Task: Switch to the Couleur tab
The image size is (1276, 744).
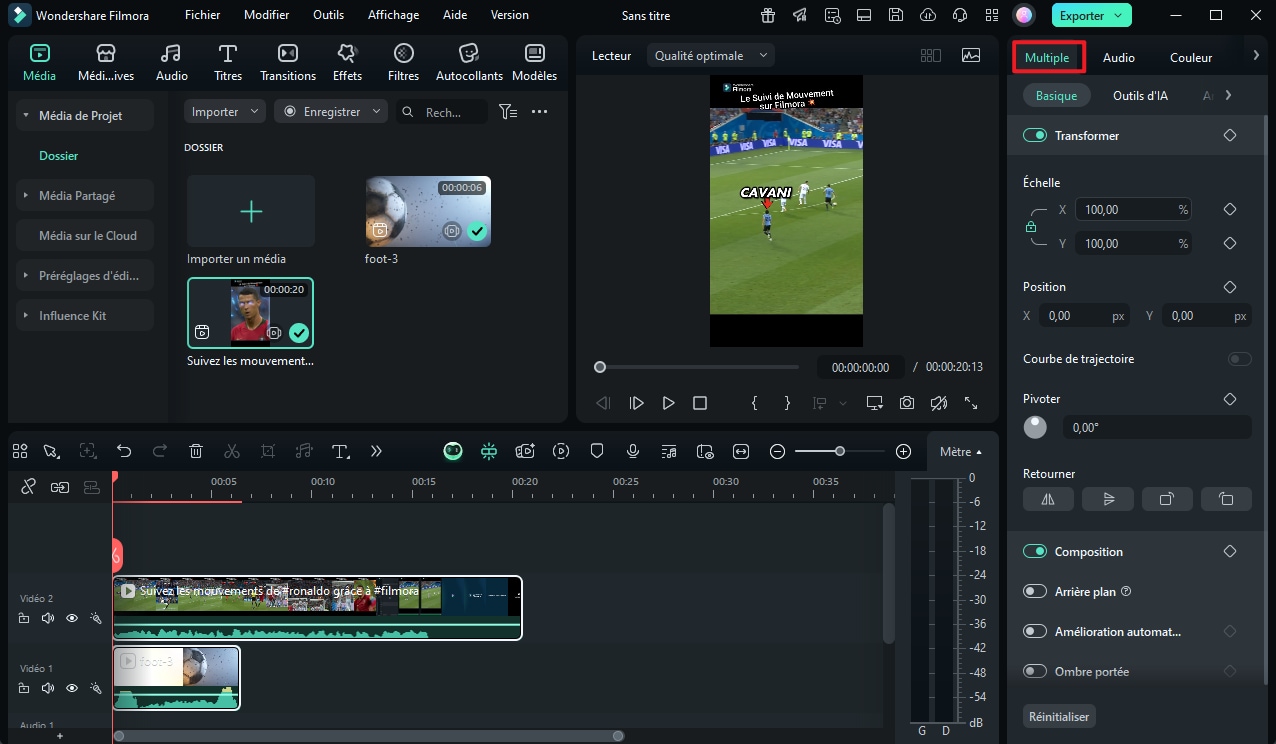Action: 1191,58
